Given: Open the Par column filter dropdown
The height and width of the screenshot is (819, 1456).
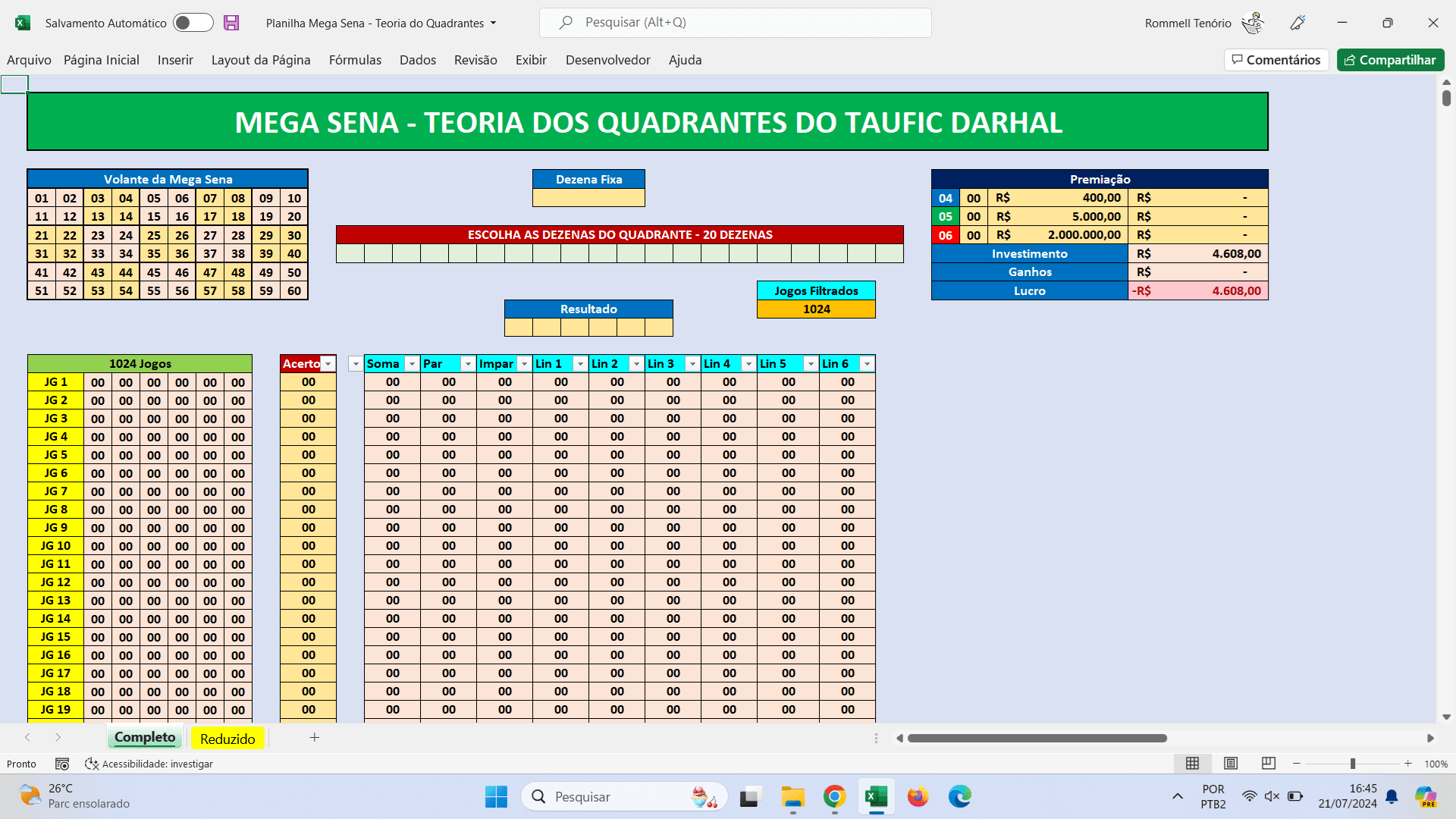Looking at the screenshot, I should pos(468,364).
